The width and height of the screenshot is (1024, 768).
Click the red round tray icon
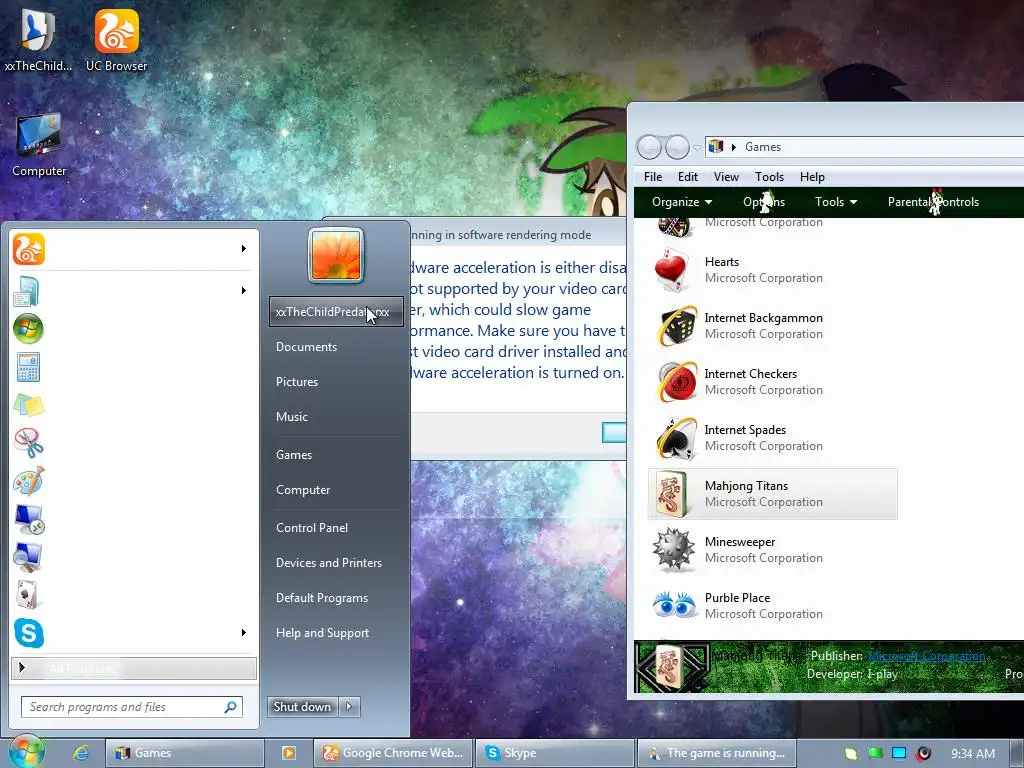click(923, 753)
